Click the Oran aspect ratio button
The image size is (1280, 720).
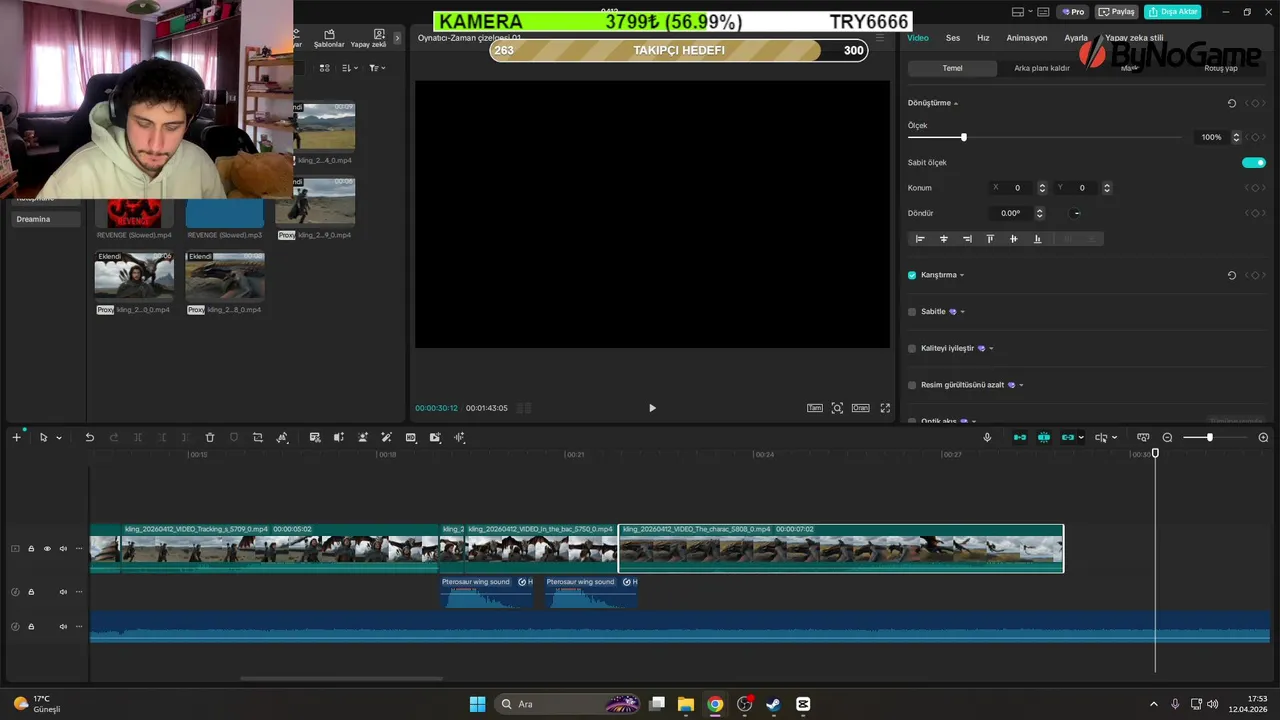860,408
